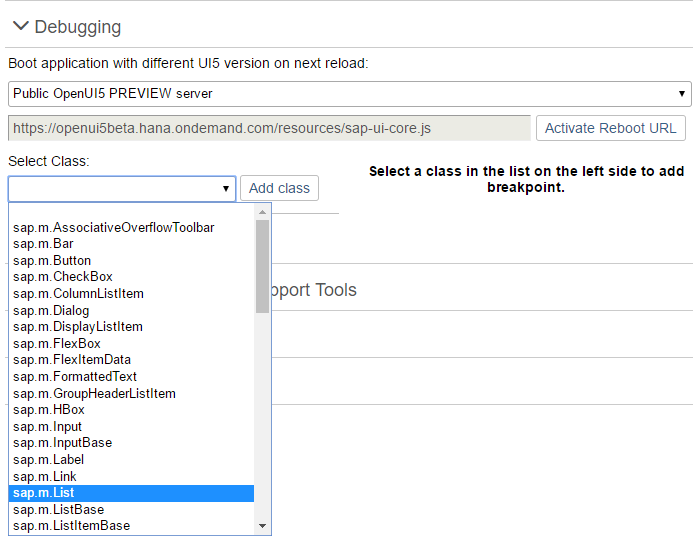Collapse the Debugging section chevron
This screenshot has width=693, height=541.
pos(21,26)
